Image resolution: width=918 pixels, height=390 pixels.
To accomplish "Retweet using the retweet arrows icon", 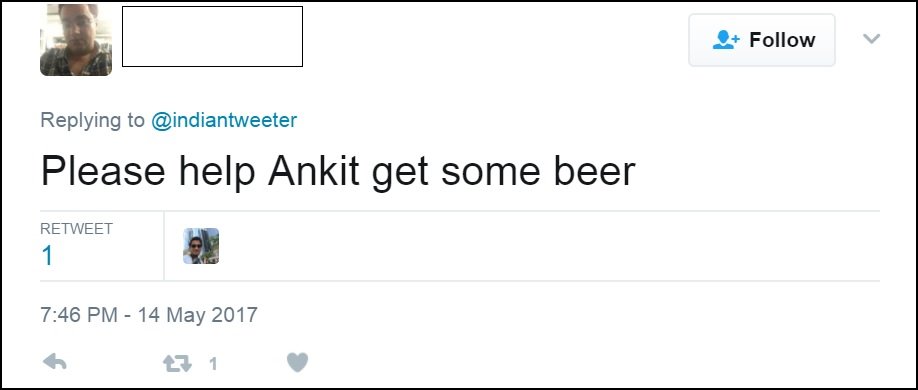I will 177,364.
